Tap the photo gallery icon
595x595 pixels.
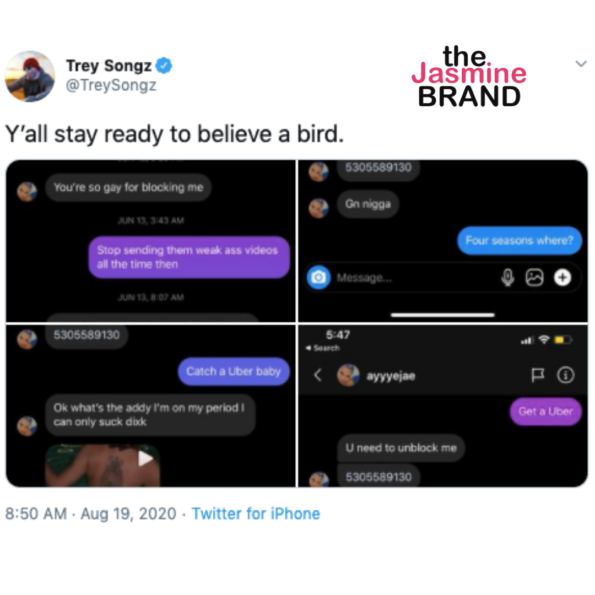pyautogui.click(x=534, y=277)
